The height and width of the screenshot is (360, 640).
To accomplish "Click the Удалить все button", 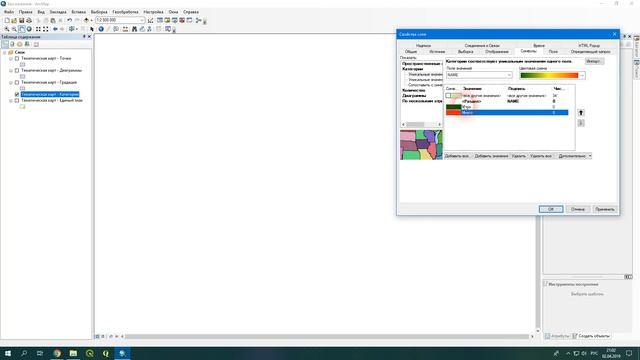I will click(x=541, y=156).
